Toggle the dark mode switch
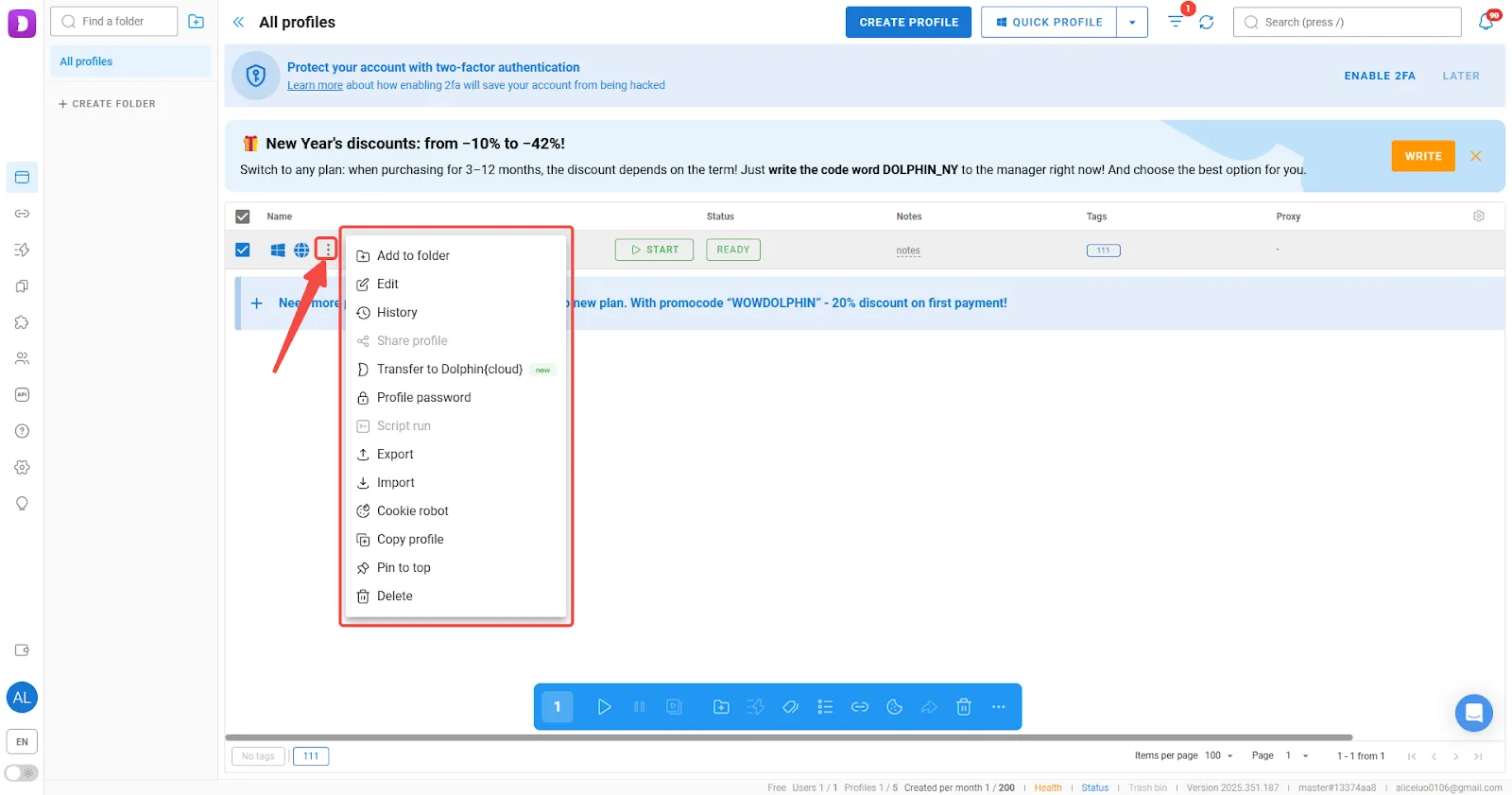The height and width of the screenshot is (795, 1512). [x=22, y=773]
